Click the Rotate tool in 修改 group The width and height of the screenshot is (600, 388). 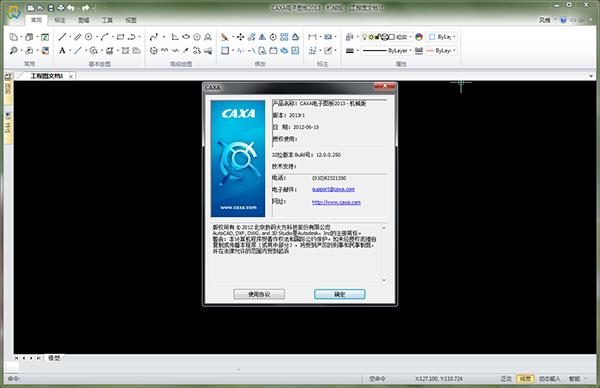[273, 37]
